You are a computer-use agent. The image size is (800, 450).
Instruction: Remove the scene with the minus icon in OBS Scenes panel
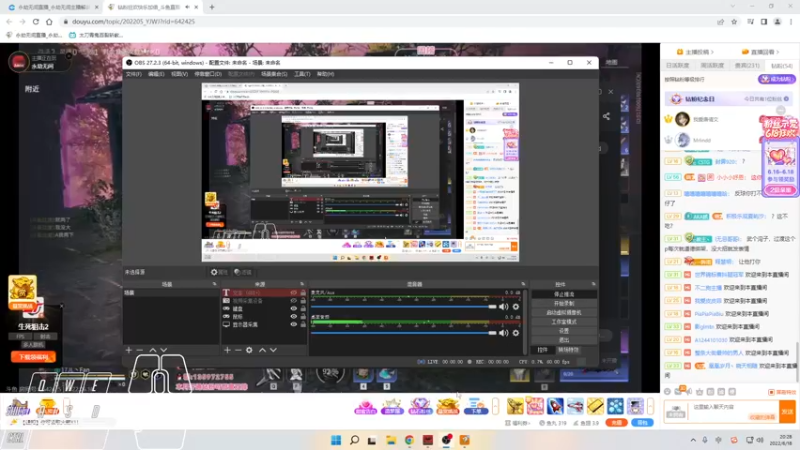click(140, 350)
